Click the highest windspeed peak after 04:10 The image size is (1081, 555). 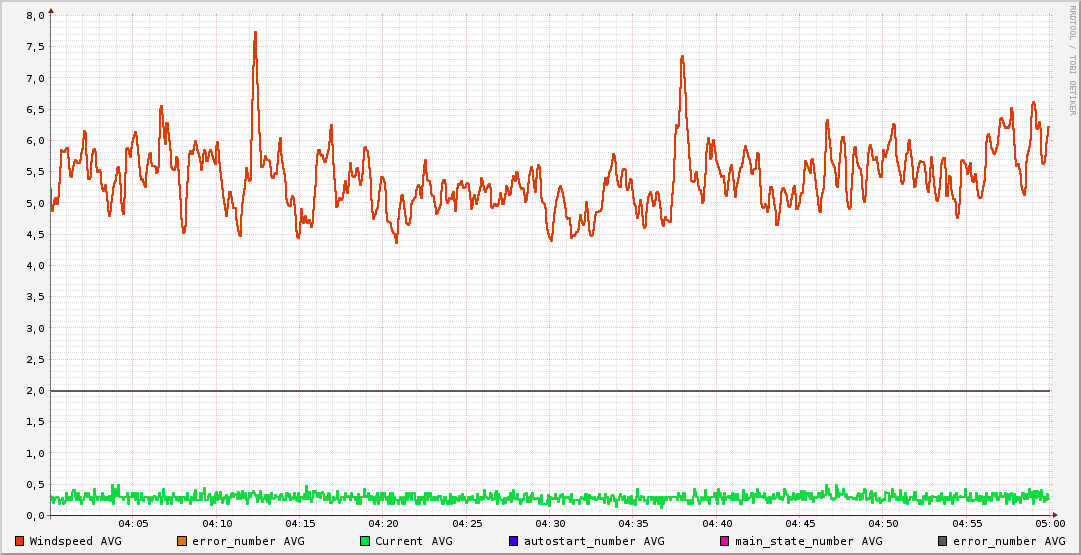[x=255, y=33]
